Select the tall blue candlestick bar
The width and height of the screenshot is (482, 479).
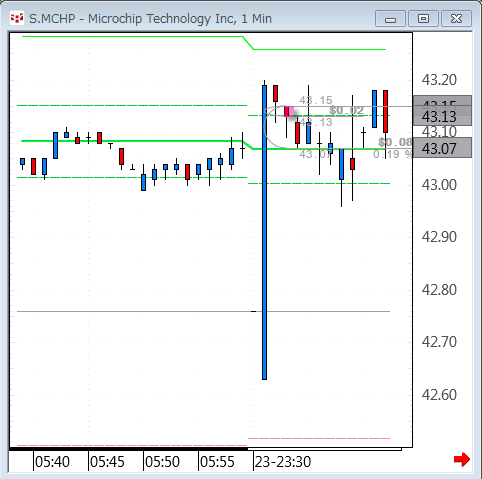coord(264,232)
